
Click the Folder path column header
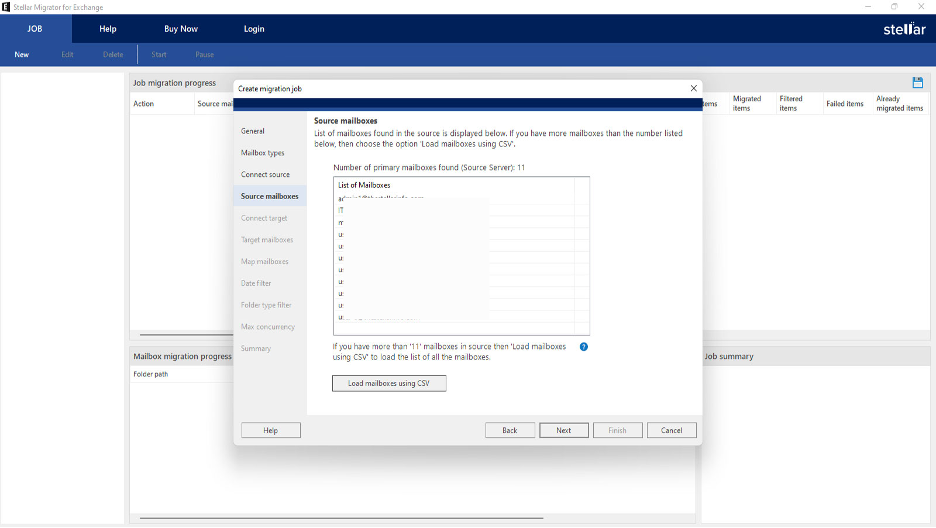150,374
